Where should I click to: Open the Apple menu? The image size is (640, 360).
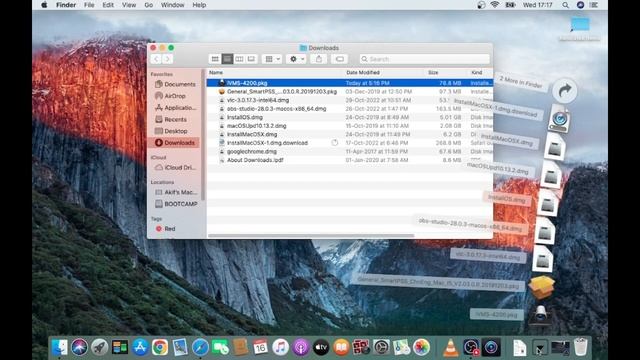pyautogui.click(x=44, y=5)
